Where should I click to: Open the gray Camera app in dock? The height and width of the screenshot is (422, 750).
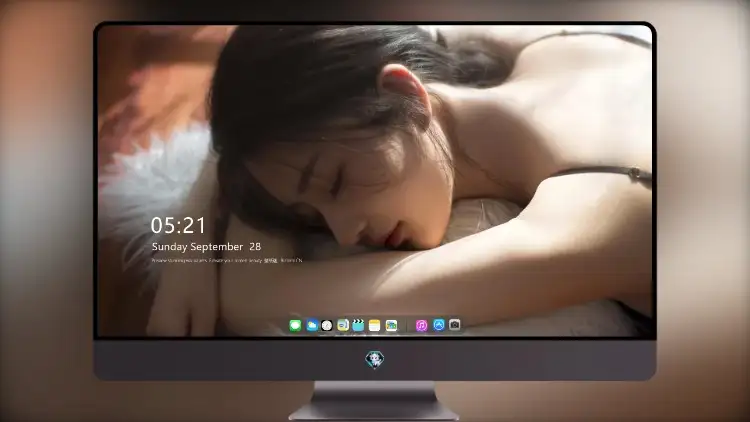[454, 325]
